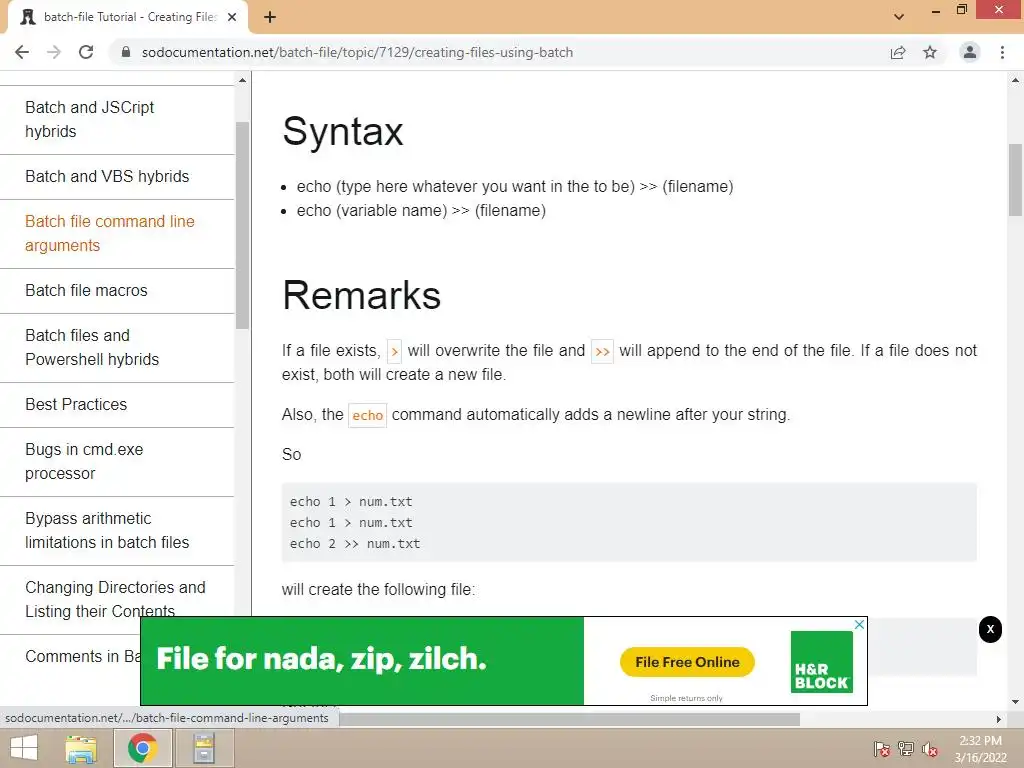
Task: Open Changing Directories and Listing topic
Action: 117,599
